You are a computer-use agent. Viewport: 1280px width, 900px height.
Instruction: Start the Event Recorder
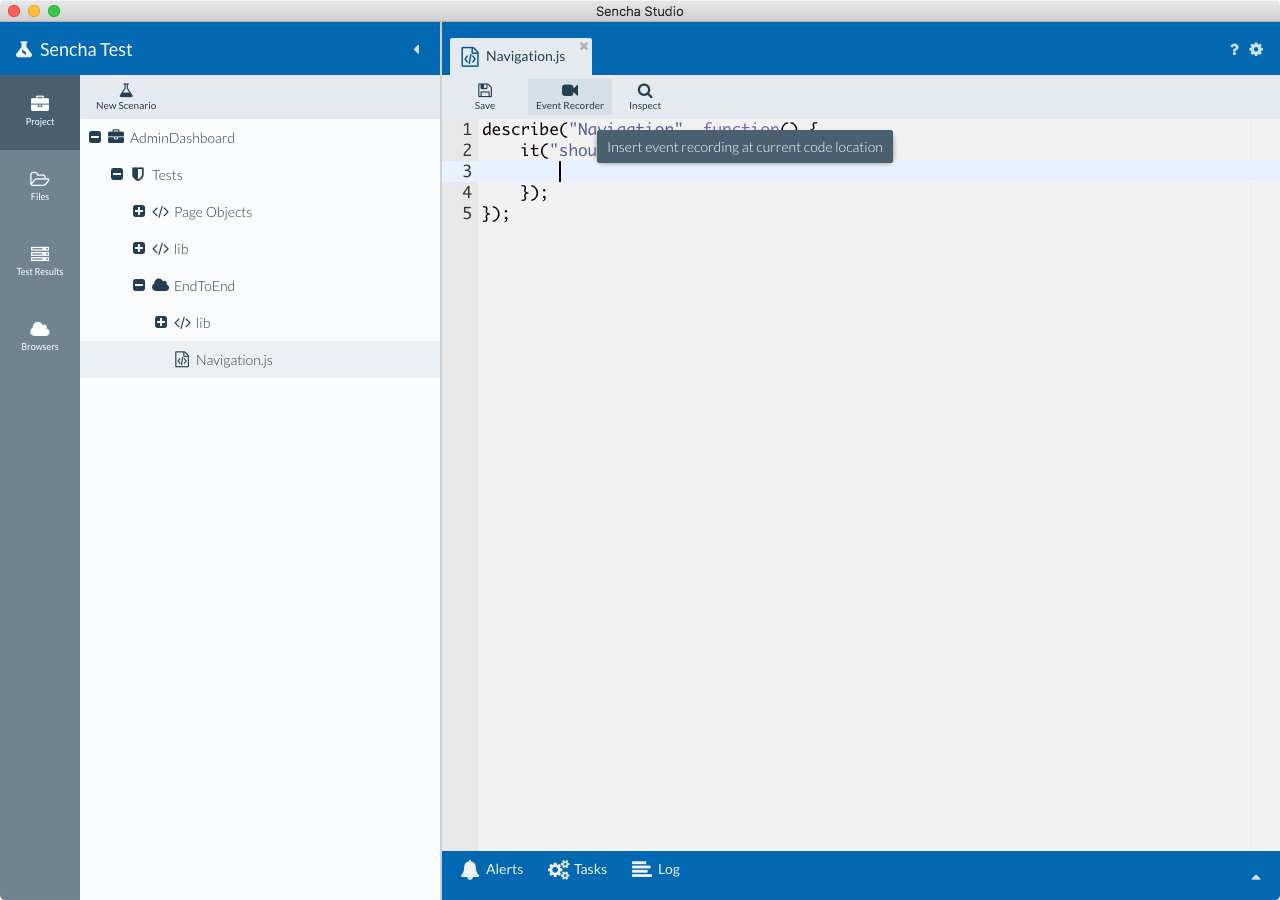tap(570, 97)
